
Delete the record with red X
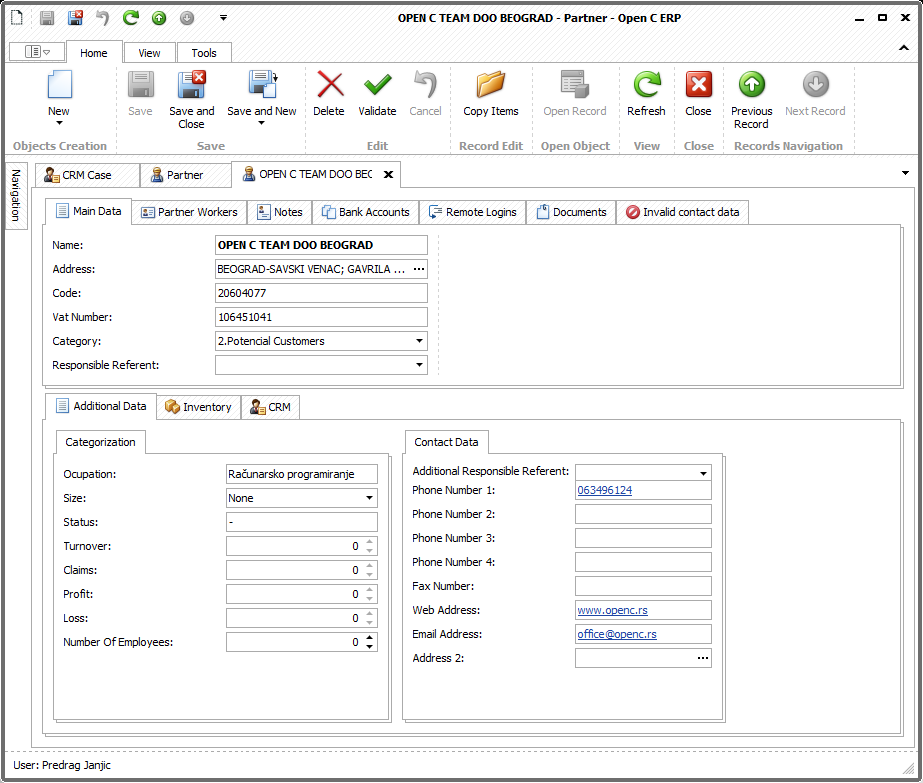click(330, 84)
